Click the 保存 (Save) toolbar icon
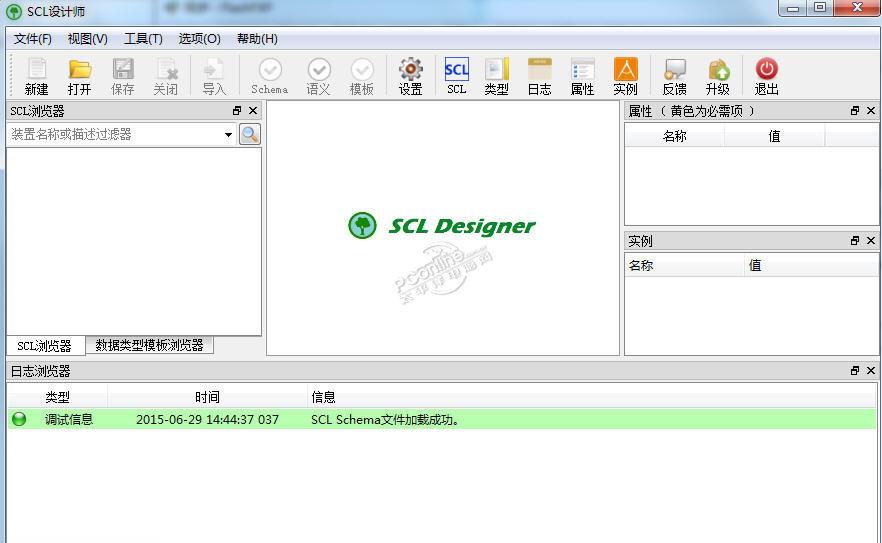The image size is (882, 543). pos(123,77)
